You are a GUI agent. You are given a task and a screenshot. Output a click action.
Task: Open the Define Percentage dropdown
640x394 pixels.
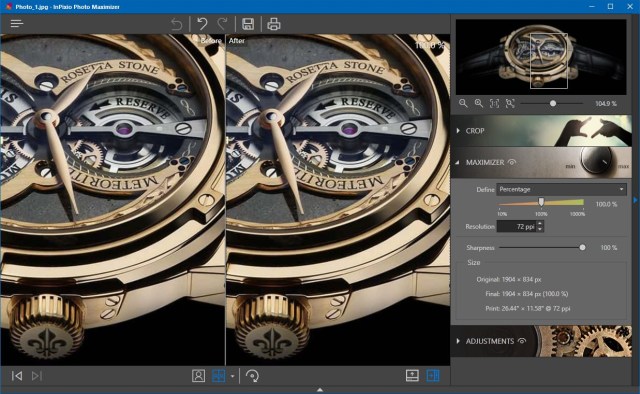point(561,189)
